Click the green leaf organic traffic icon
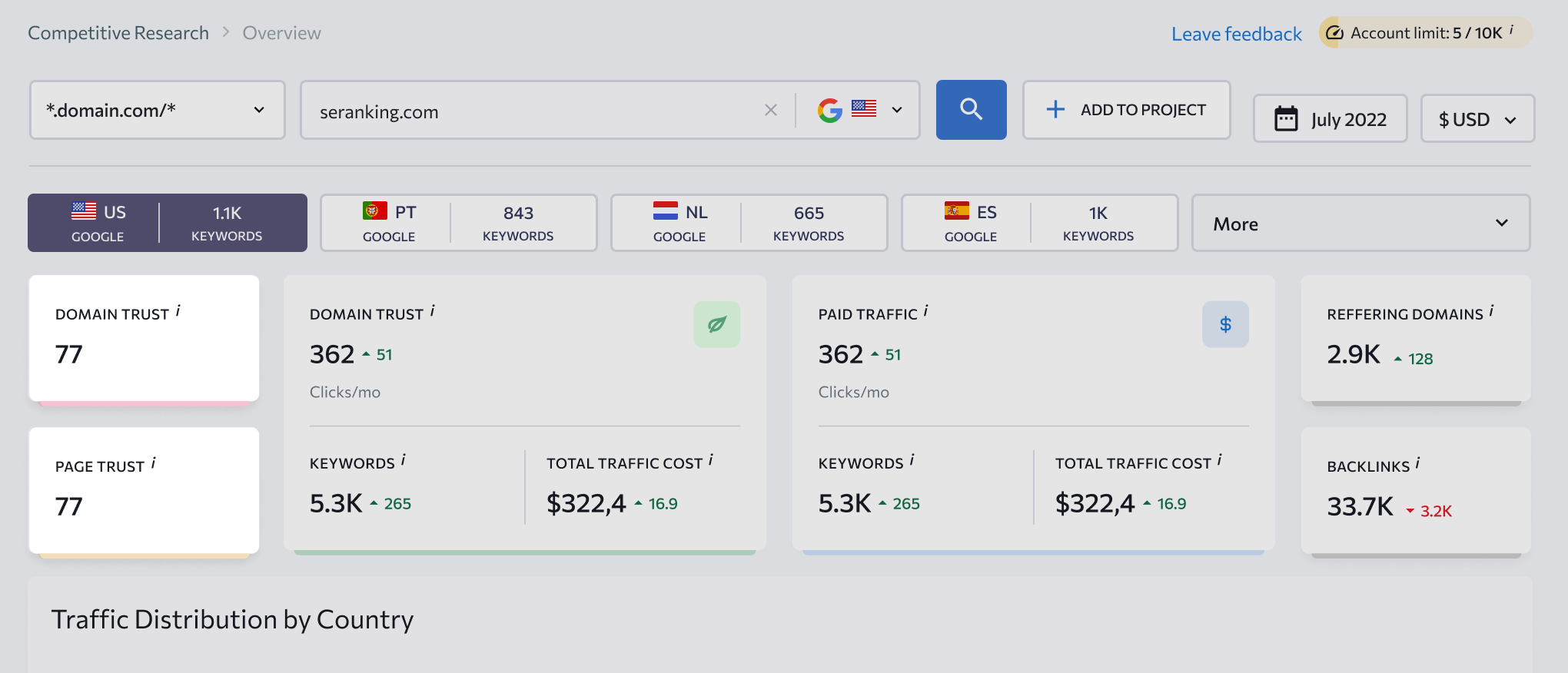The image size is (1568, 673). tap(716, 324)
